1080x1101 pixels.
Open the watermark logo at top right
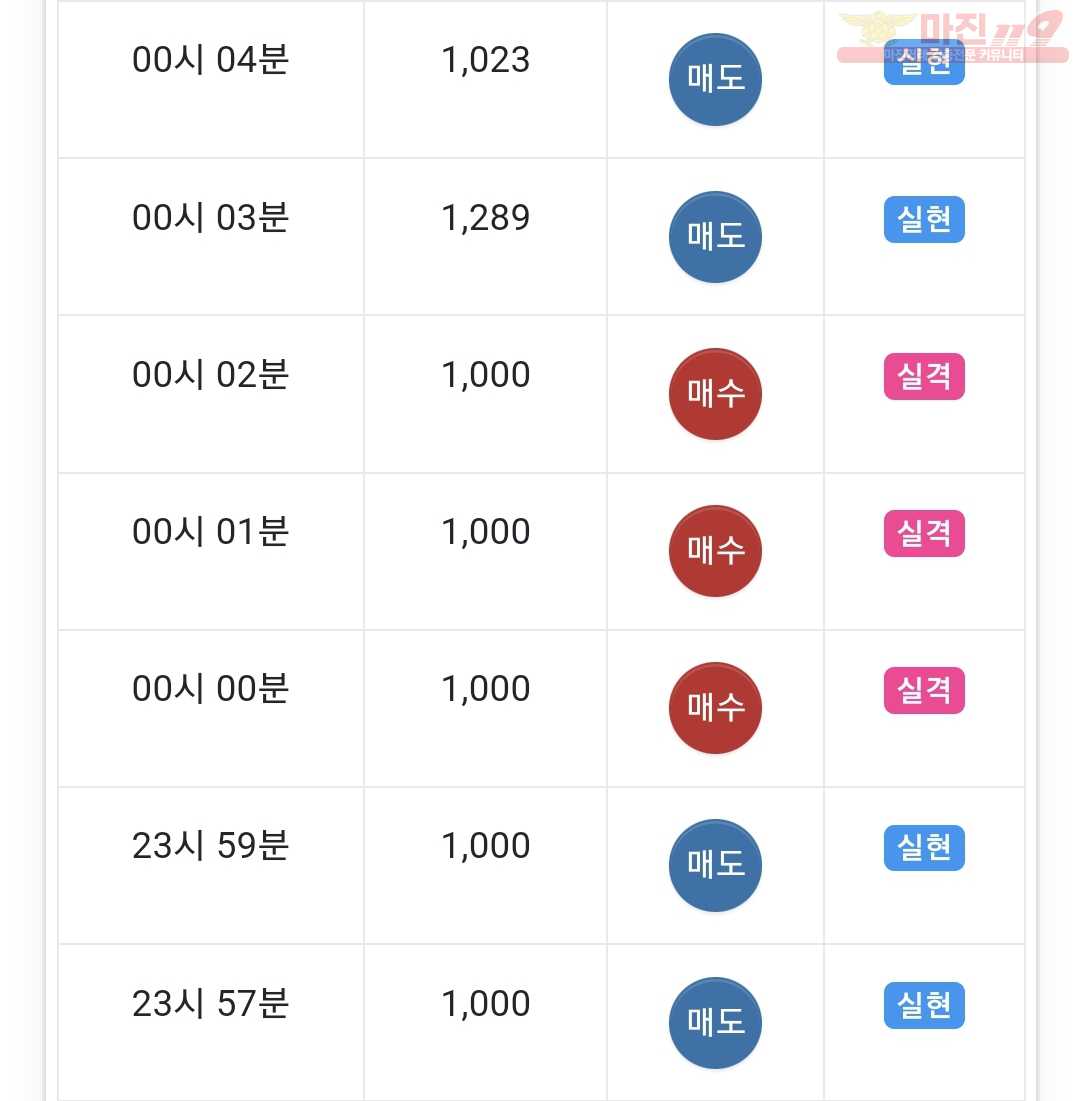point(953,37)
